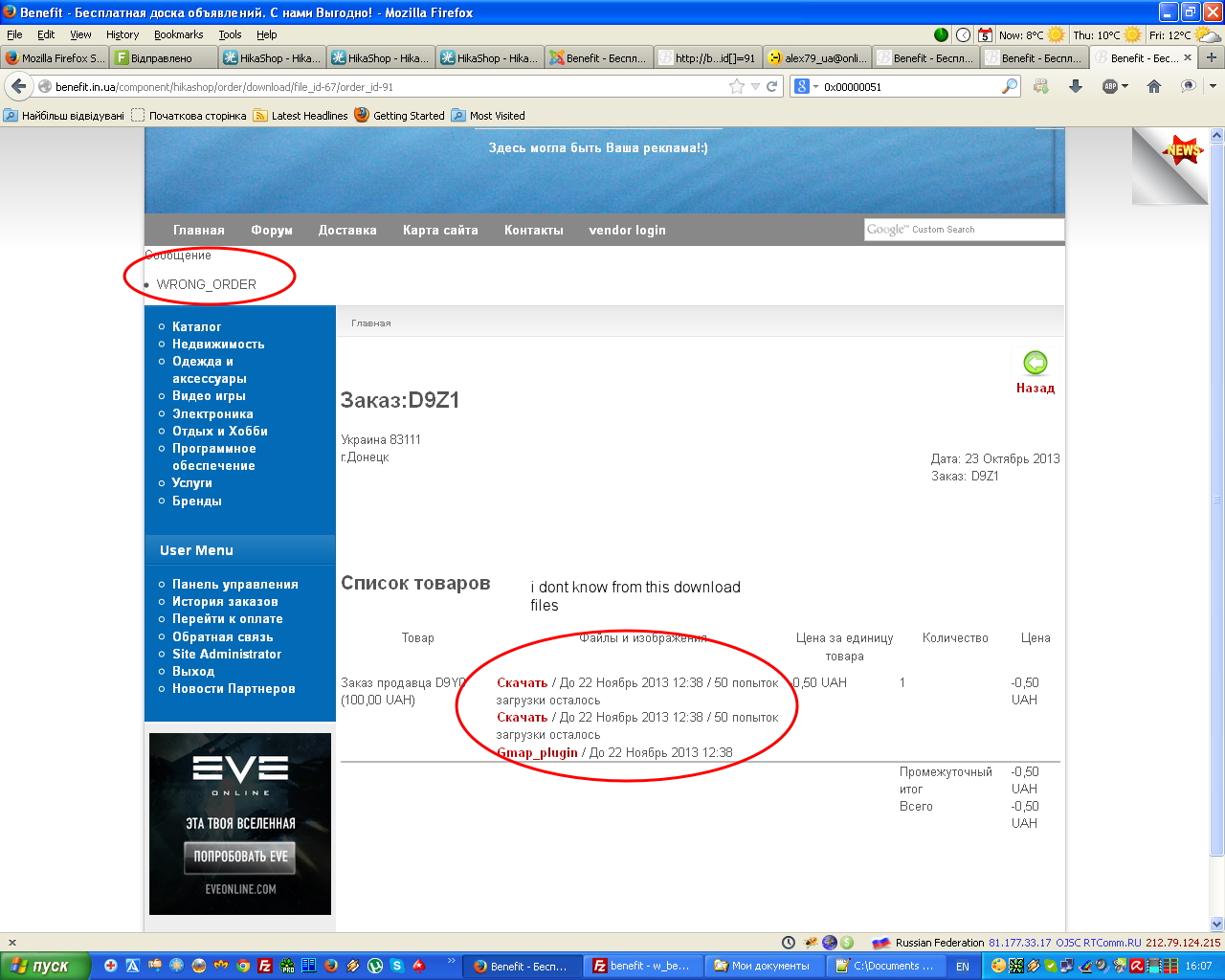Click system tray clock 16:07

coord(1198,966)
